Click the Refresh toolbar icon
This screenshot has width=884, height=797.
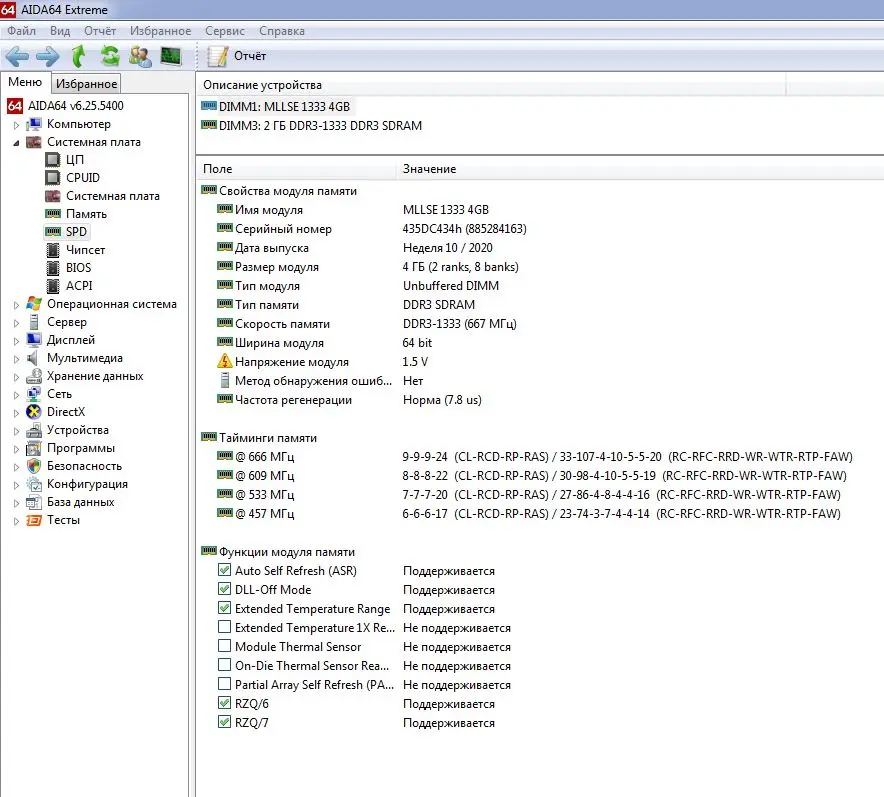[110, 56]
